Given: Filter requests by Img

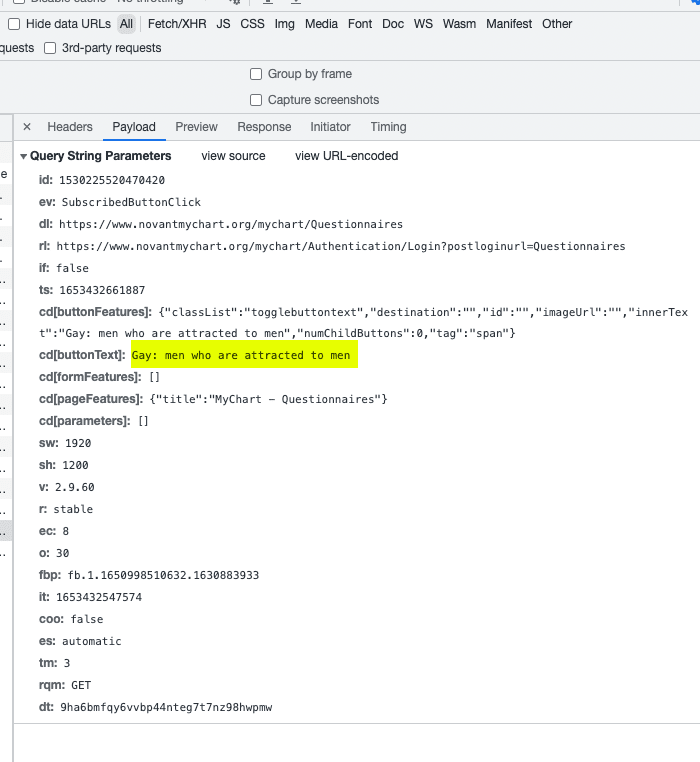Looking at the screenshot, I should click(284, 24).
